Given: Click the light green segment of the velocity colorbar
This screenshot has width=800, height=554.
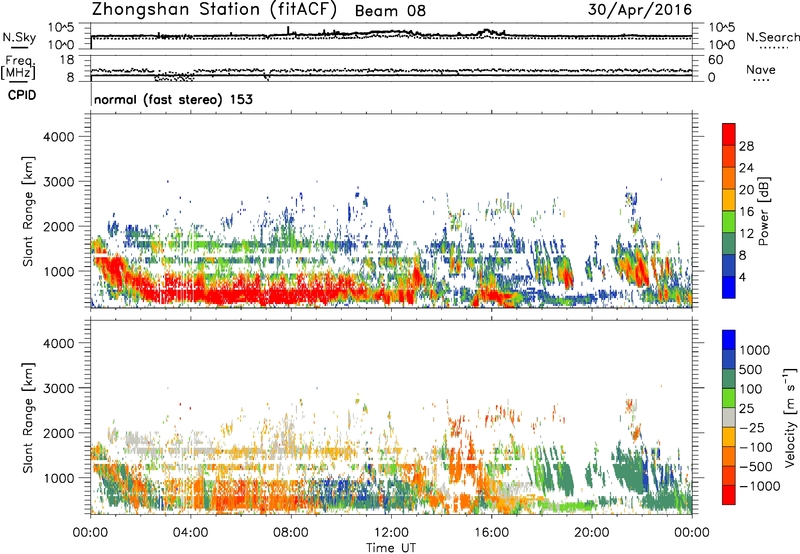Looking at the screenshot, I should click(729, 399).
